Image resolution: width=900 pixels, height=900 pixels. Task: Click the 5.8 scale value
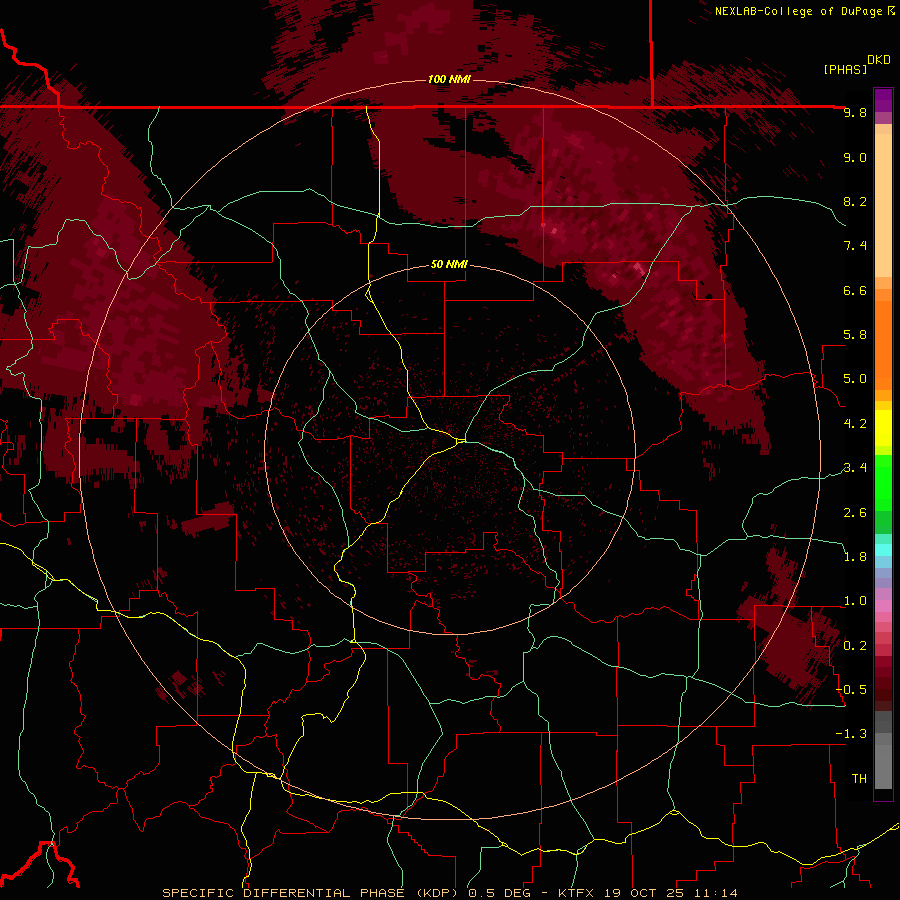[855, 335]
